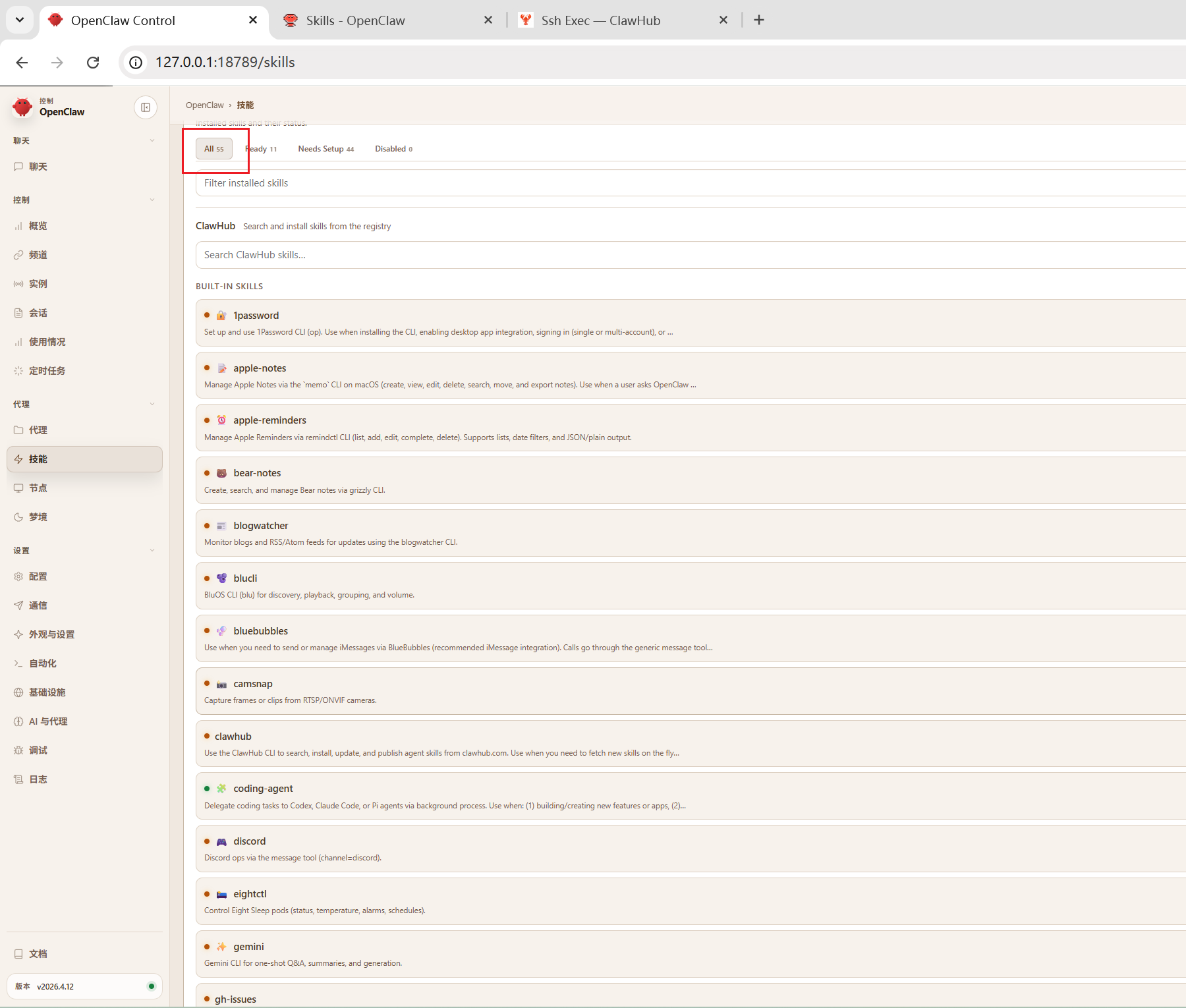Image resolution: width=1186 pixels, height=1008 pixels.
Task: Open the 概览 overview page
Action: [x=84, y=226]
